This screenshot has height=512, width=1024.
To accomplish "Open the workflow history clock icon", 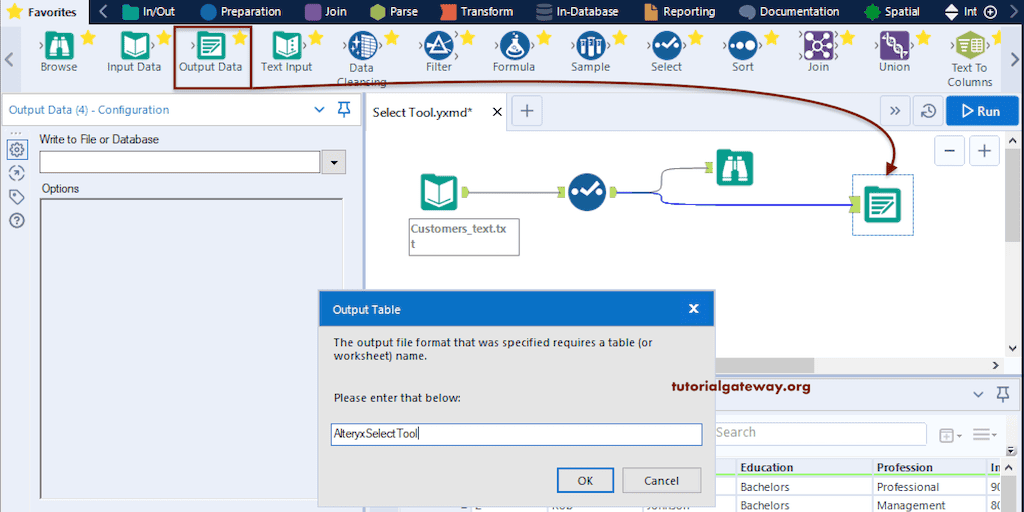I will [928, 111].
